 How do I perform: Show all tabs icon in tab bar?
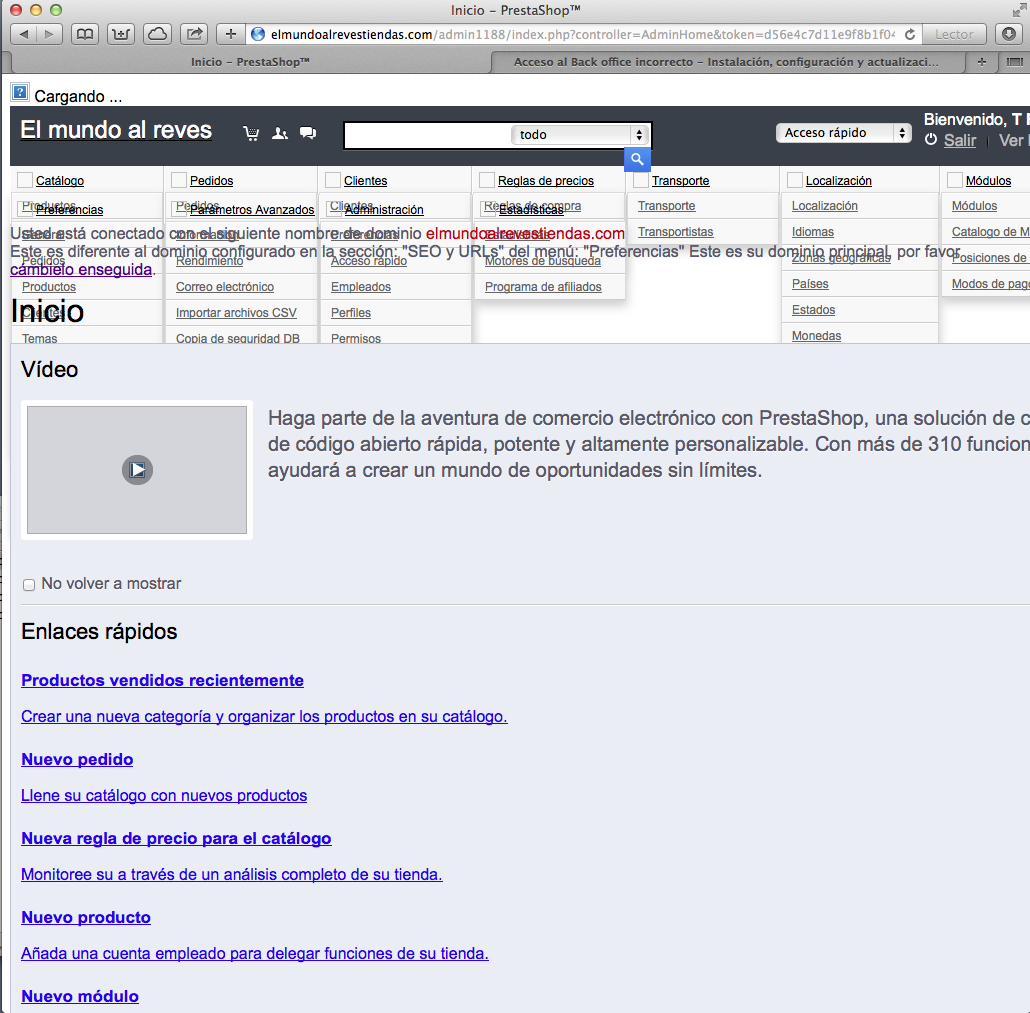(1014, 62)
